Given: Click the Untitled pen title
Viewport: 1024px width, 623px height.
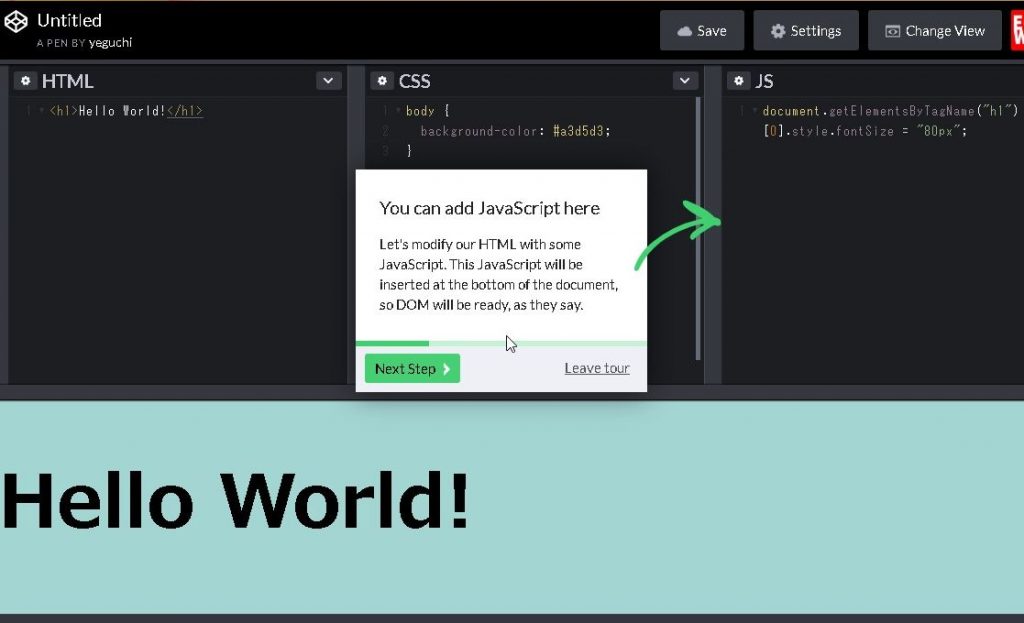Looking at the screenshot, I should 69,20.
